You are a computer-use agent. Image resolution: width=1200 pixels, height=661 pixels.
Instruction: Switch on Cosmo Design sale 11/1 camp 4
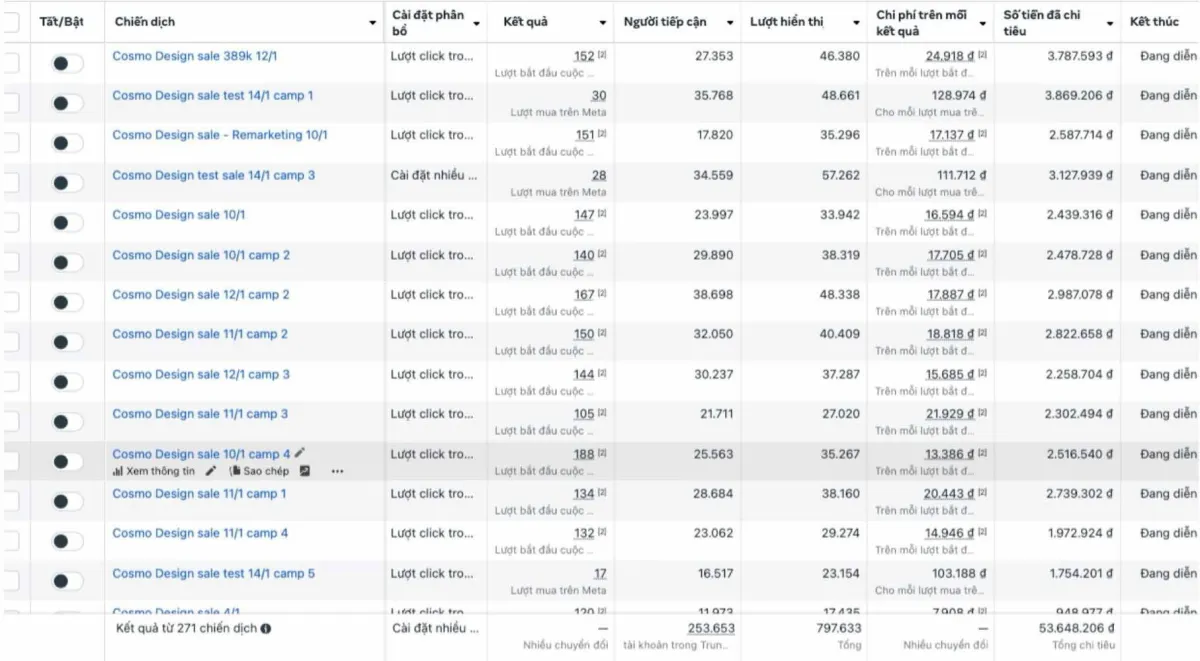click(x=68, y=541)
